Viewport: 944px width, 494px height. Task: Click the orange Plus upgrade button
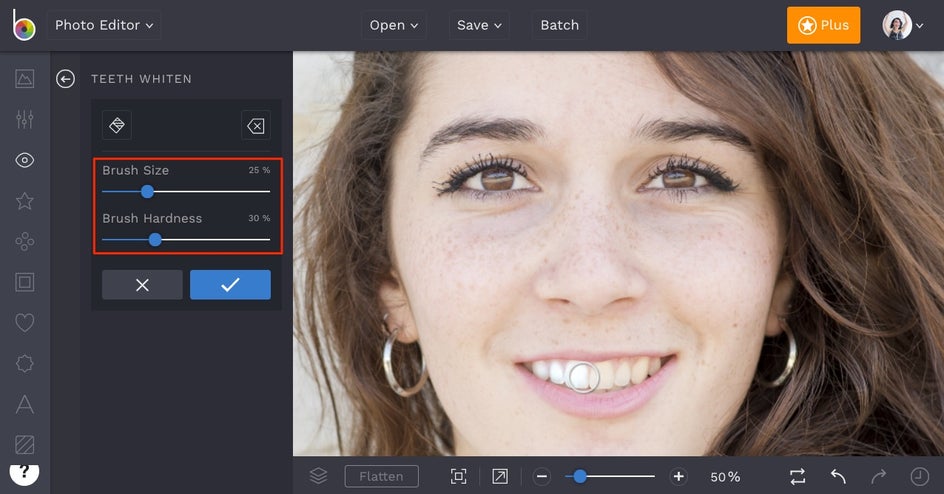pos(823,25)
